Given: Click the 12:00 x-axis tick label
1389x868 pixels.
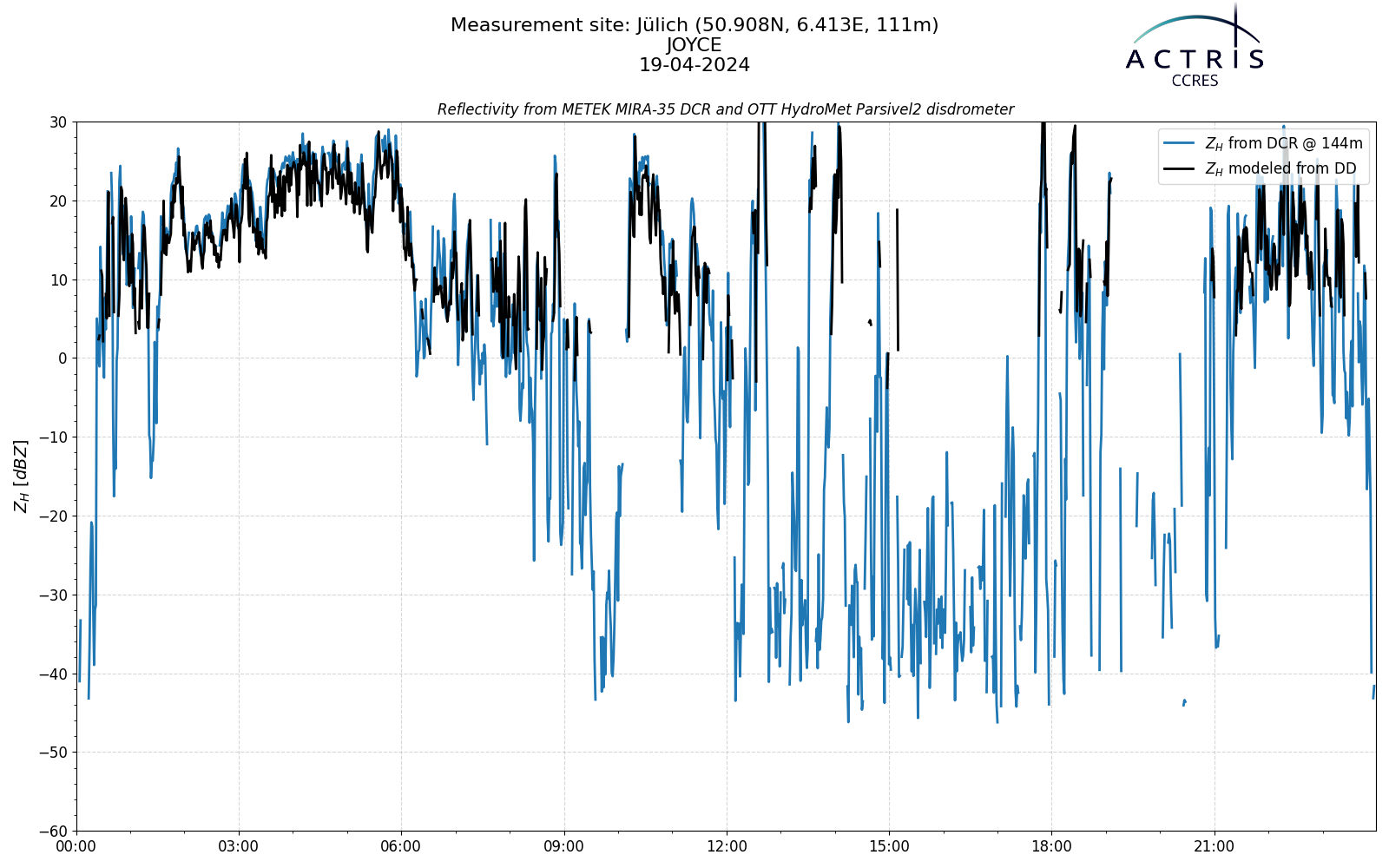Looking at the screenshot, I should (727, 846).
